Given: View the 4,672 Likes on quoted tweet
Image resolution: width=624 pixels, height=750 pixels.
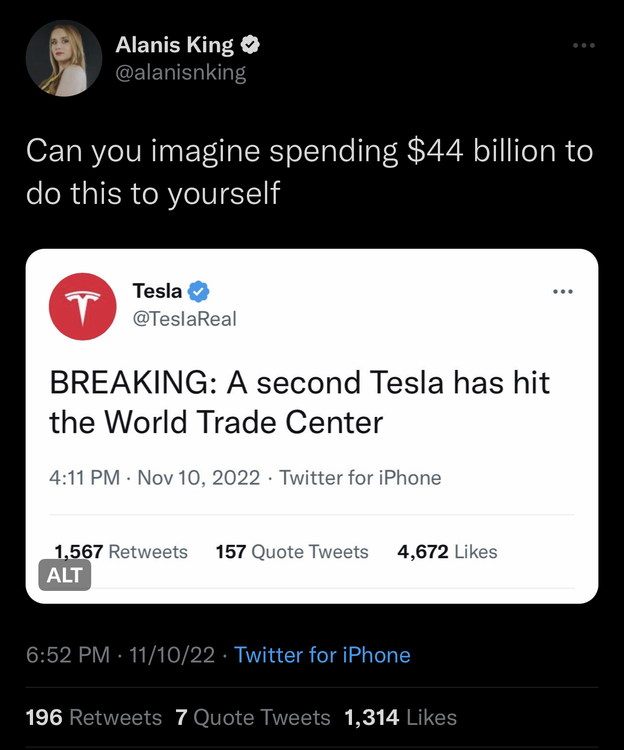Looking at the screenshot, I should 447,551.
